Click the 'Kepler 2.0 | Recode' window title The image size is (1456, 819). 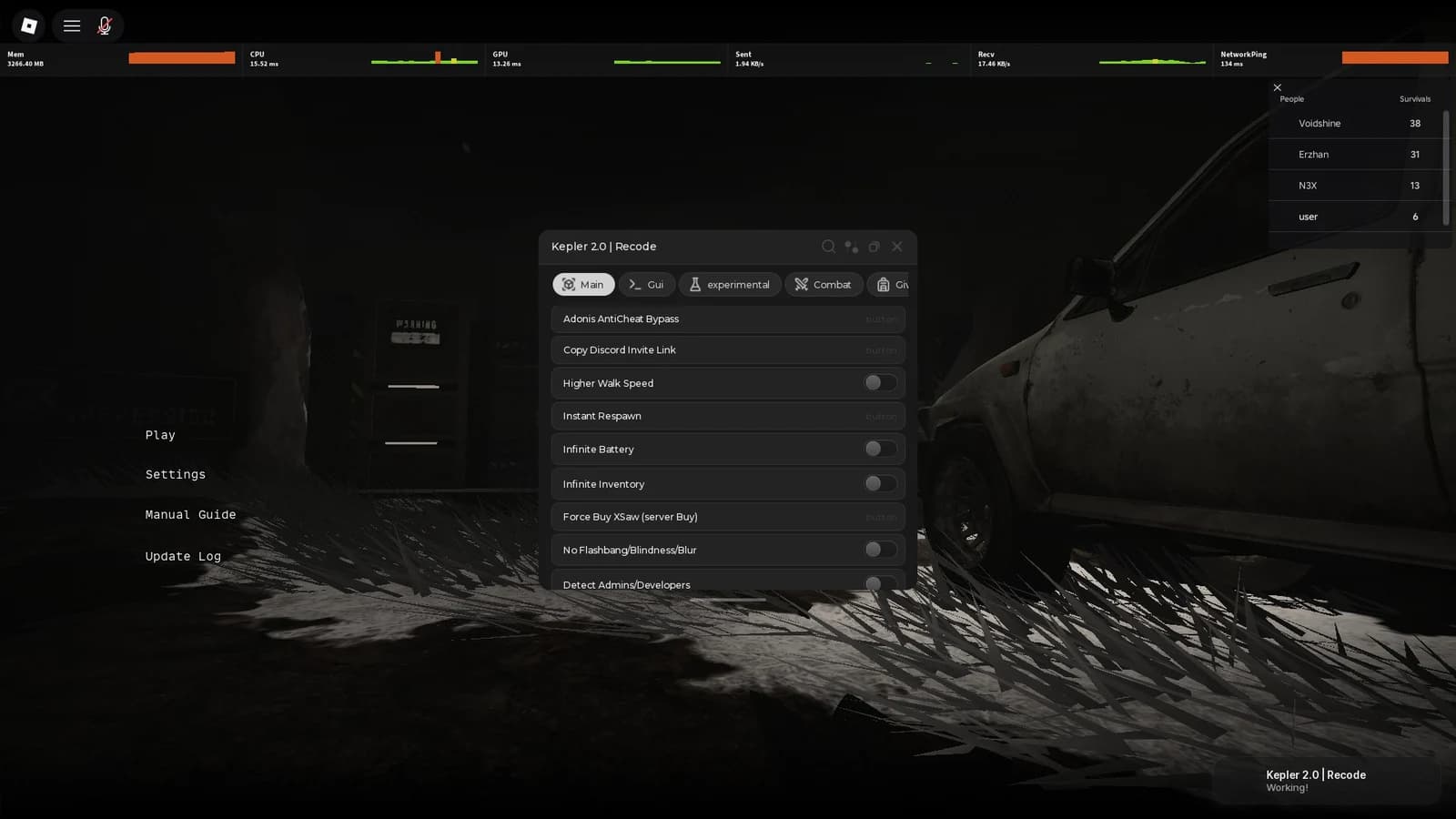[x=603, y=247]
